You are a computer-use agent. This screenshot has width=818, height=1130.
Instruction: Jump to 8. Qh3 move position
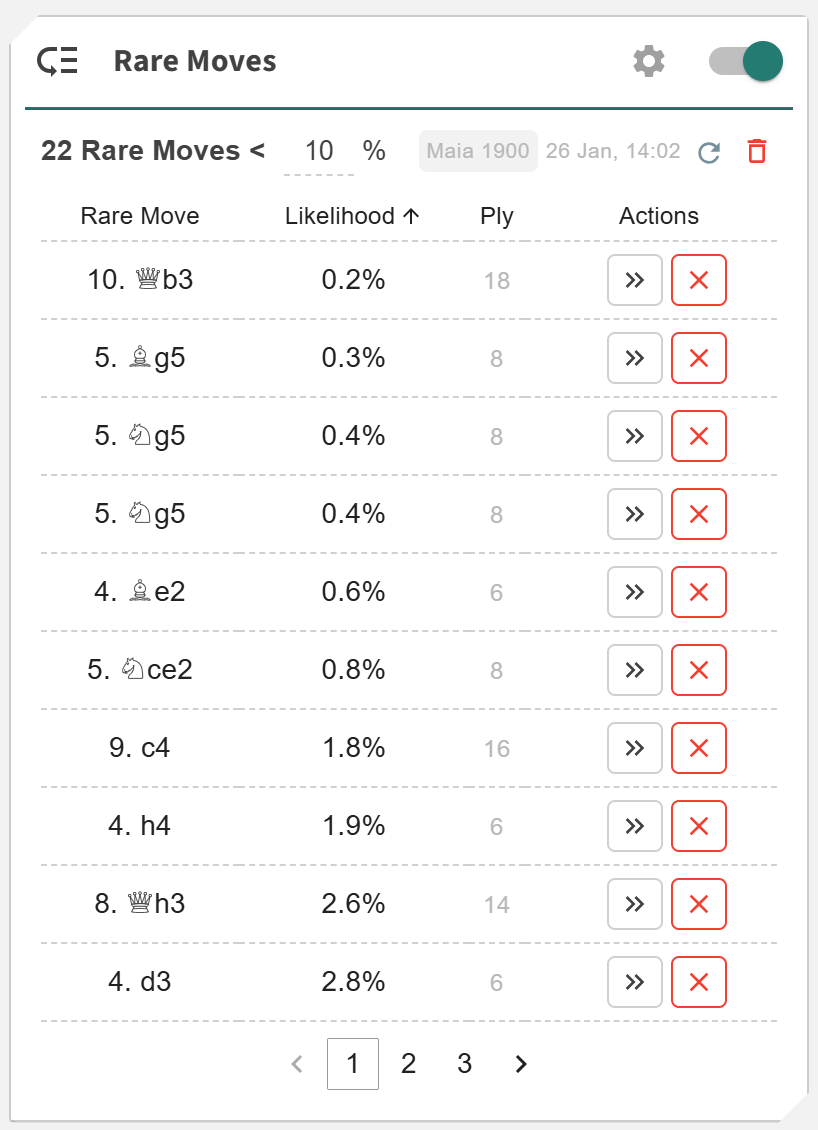click(x=634, y=904)
